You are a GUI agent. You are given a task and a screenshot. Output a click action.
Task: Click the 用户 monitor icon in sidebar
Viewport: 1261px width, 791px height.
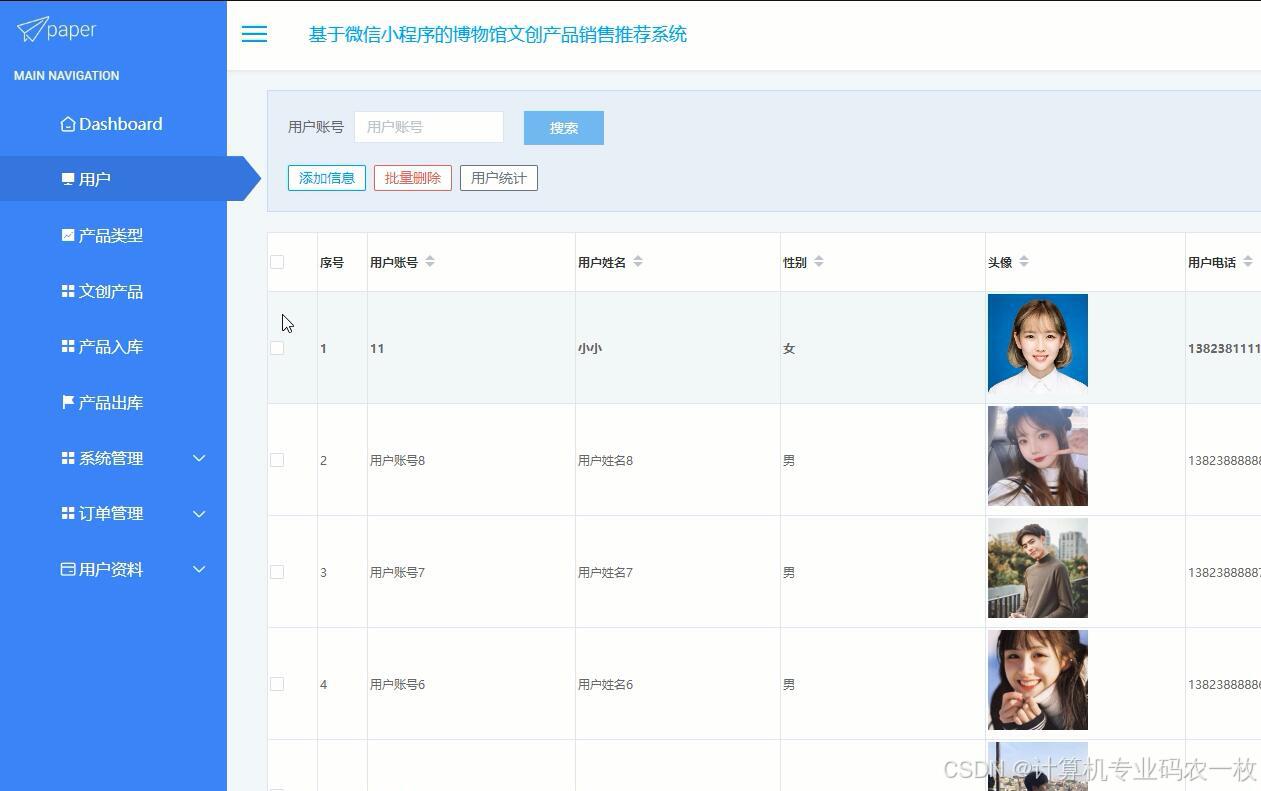[x=68, y=179]
